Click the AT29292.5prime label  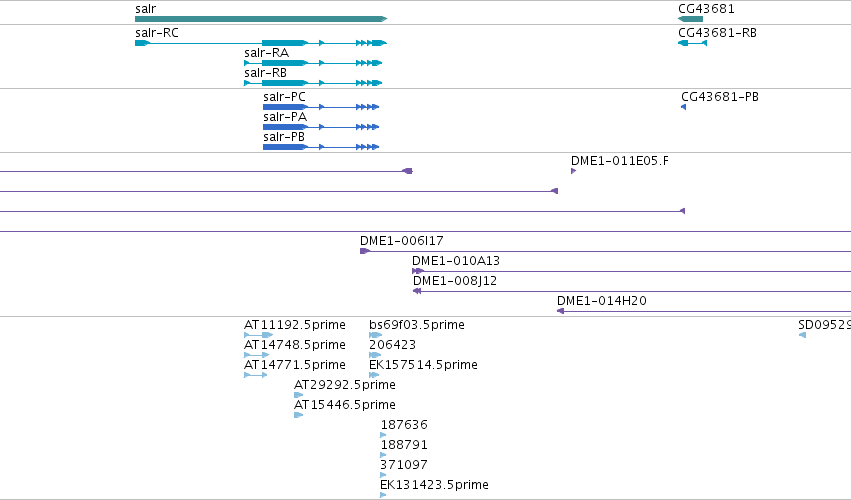345,385
